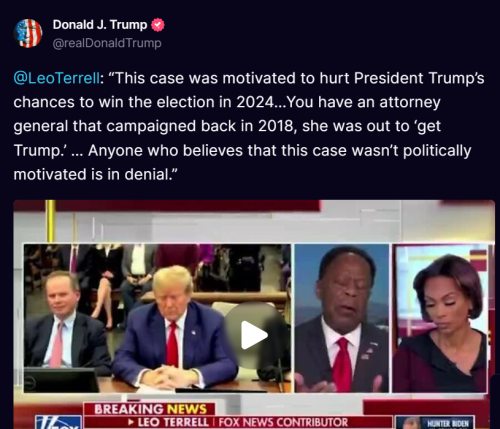Screen dimensions: 500x429
Task: Click the FOX NEWS CONTRIBUTOR label
Action: point(283,422)
